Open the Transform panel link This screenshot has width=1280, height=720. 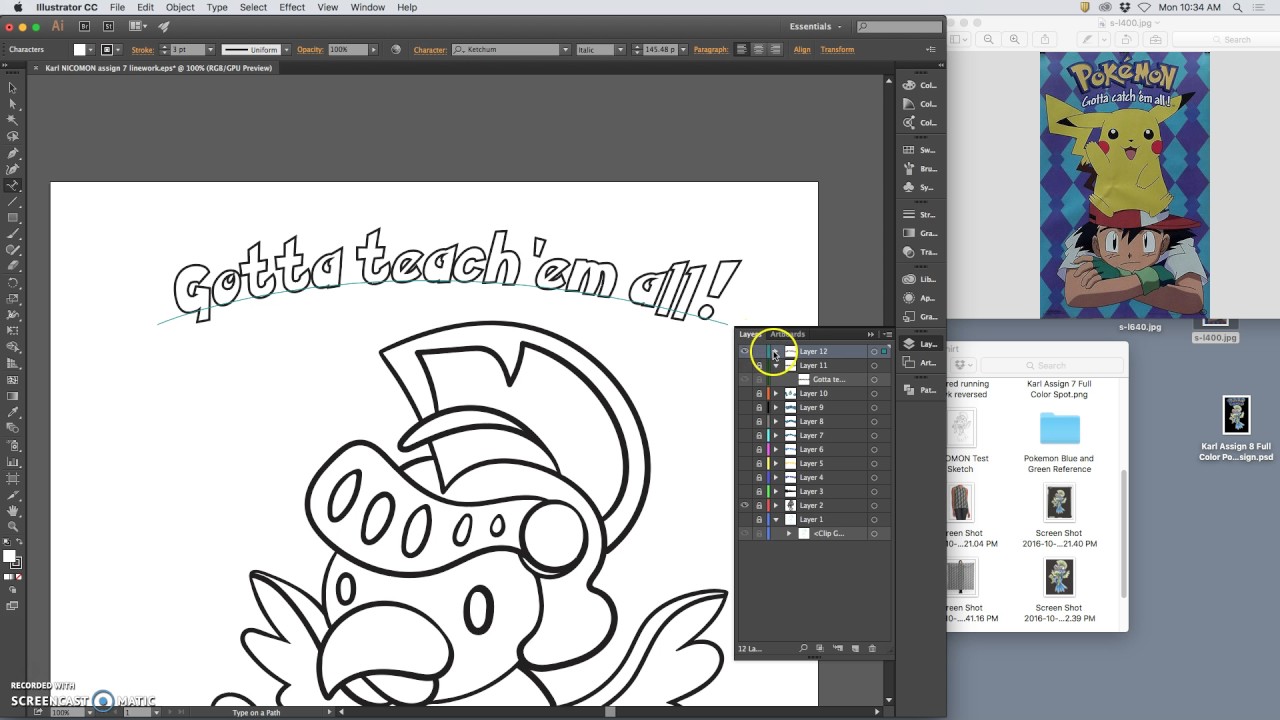pos(837,50)
